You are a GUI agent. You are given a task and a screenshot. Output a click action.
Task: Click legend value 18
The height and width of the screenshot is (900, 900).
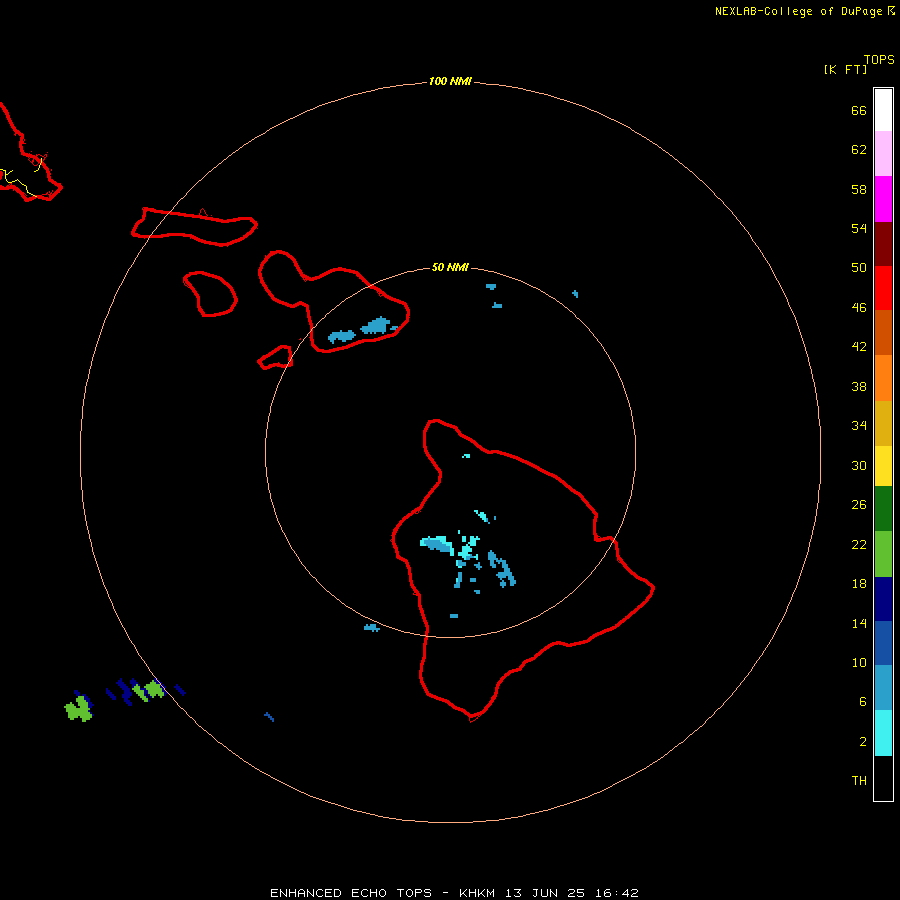(x=859, y=584)
